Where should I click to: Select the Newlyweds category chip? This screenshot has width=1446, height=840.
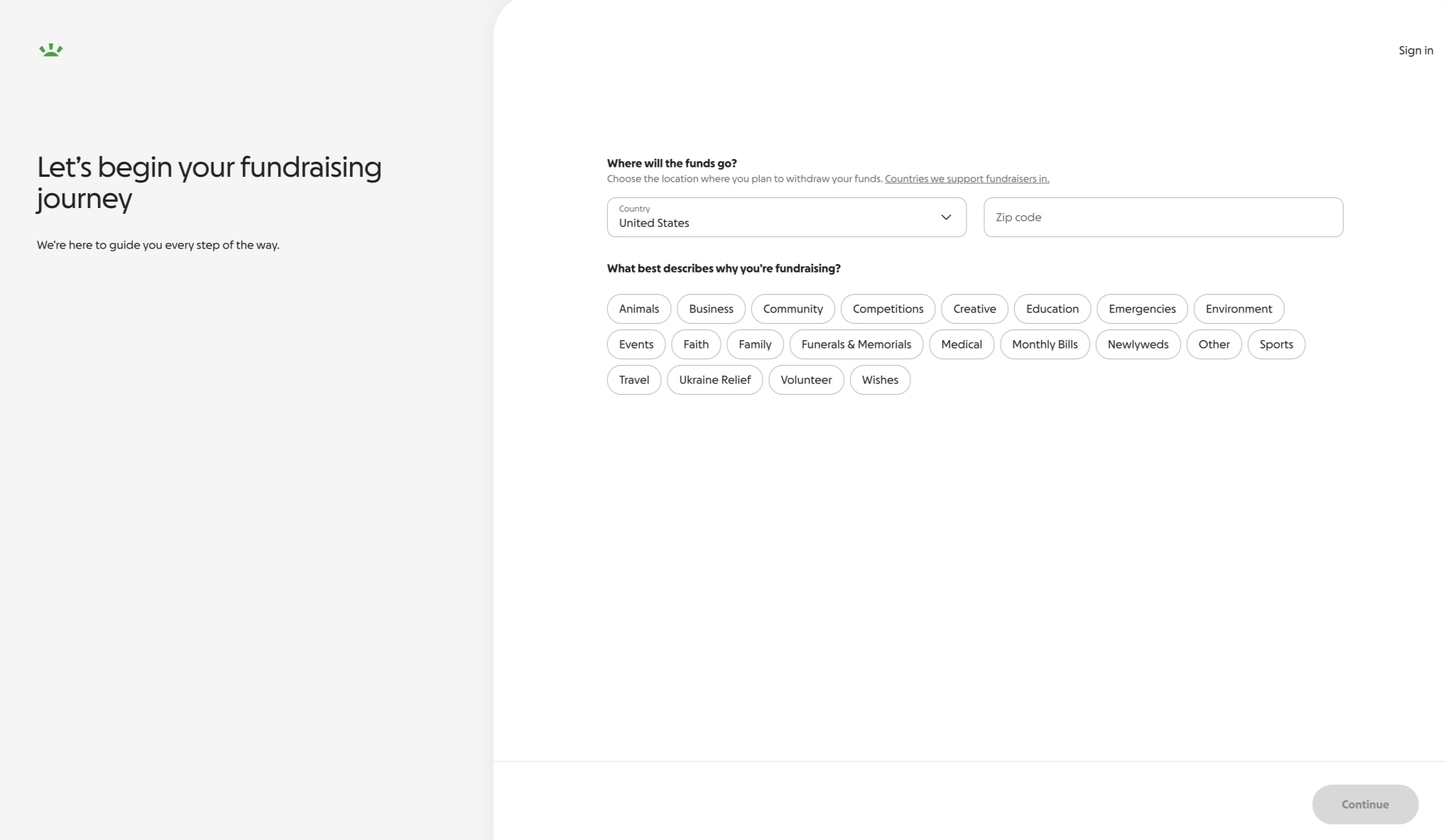click(1138, 344)
